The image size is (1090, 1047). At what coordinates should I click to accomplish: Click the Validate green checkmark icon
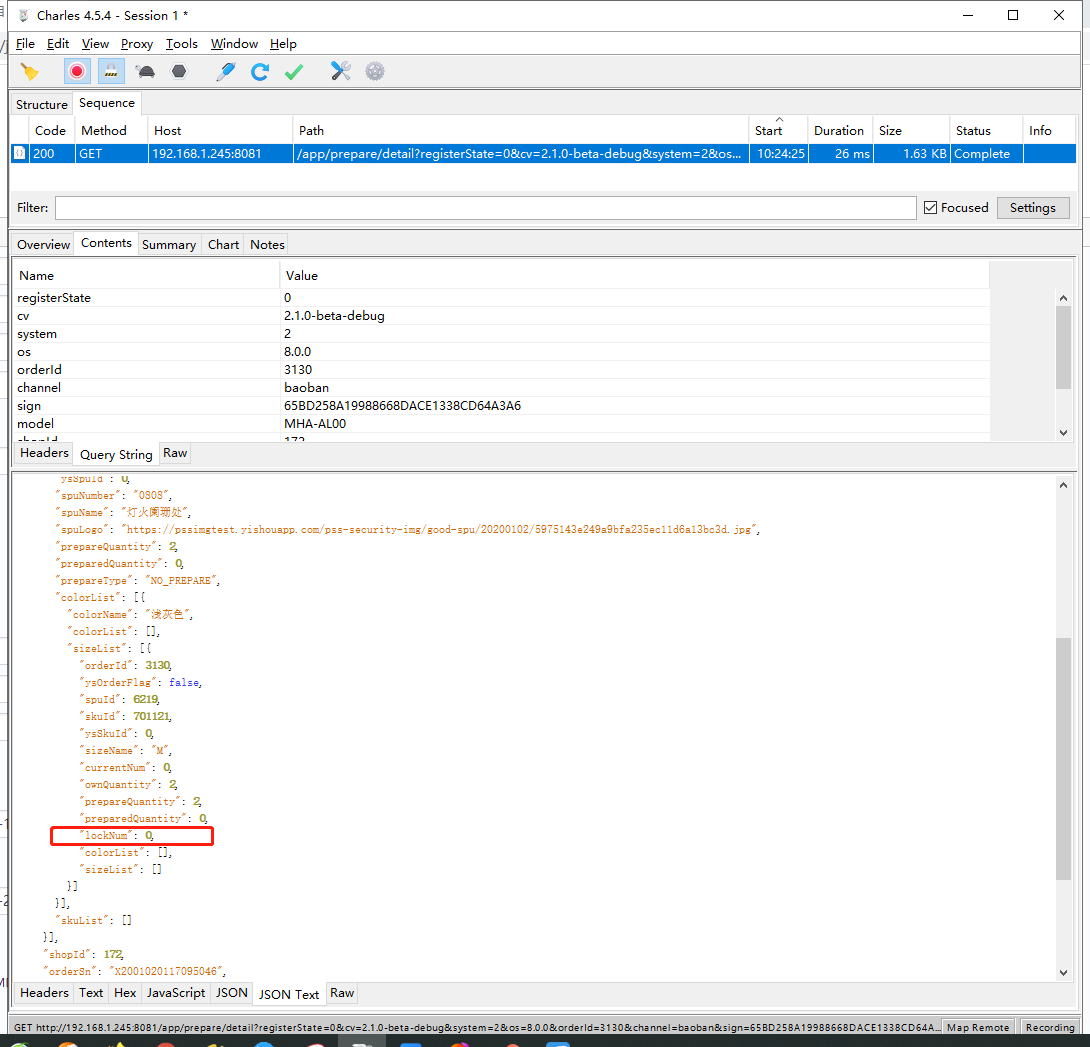[x=294, y=72]
